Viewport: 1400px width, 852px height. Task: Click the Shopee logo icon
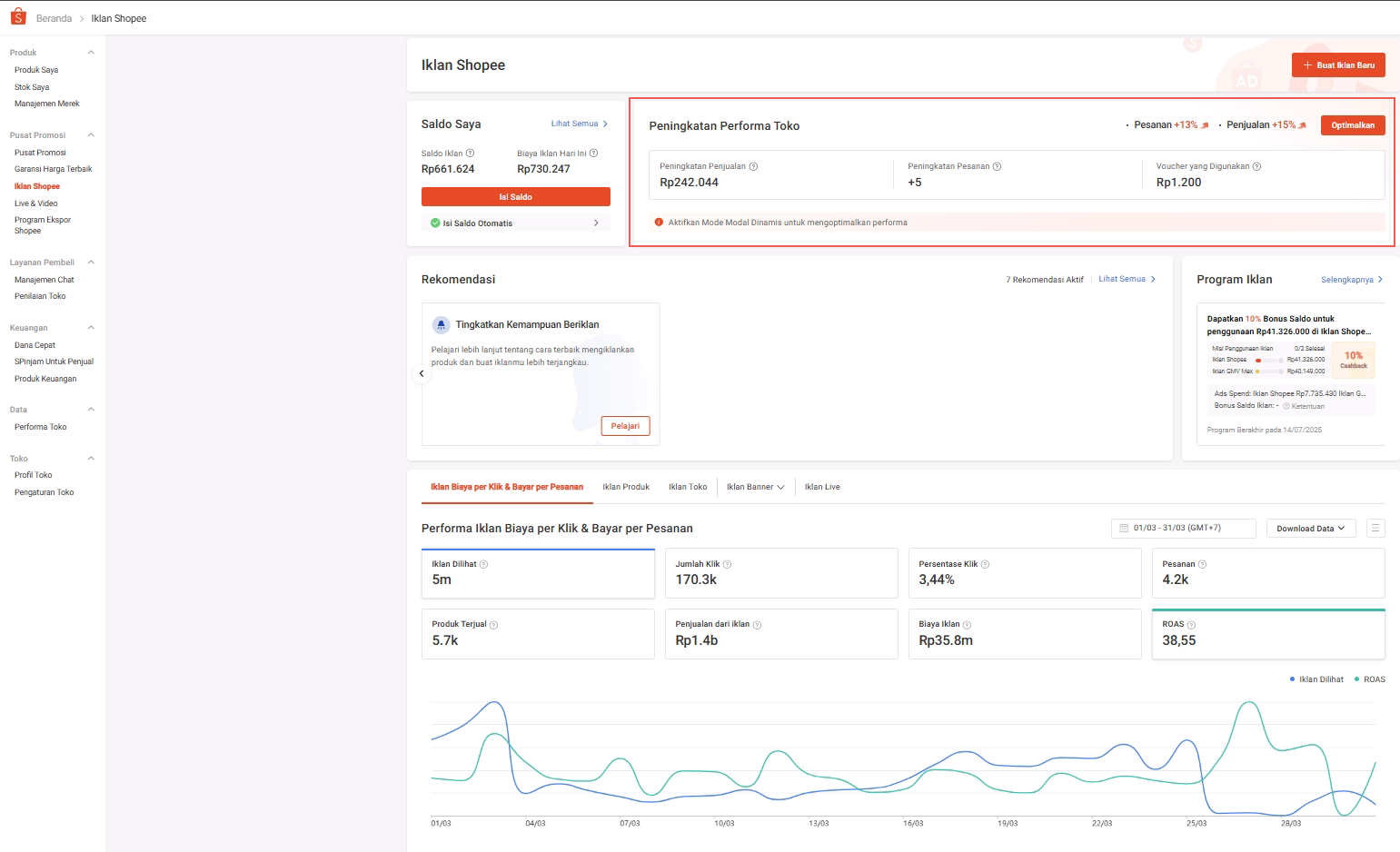tap(18, 17)
